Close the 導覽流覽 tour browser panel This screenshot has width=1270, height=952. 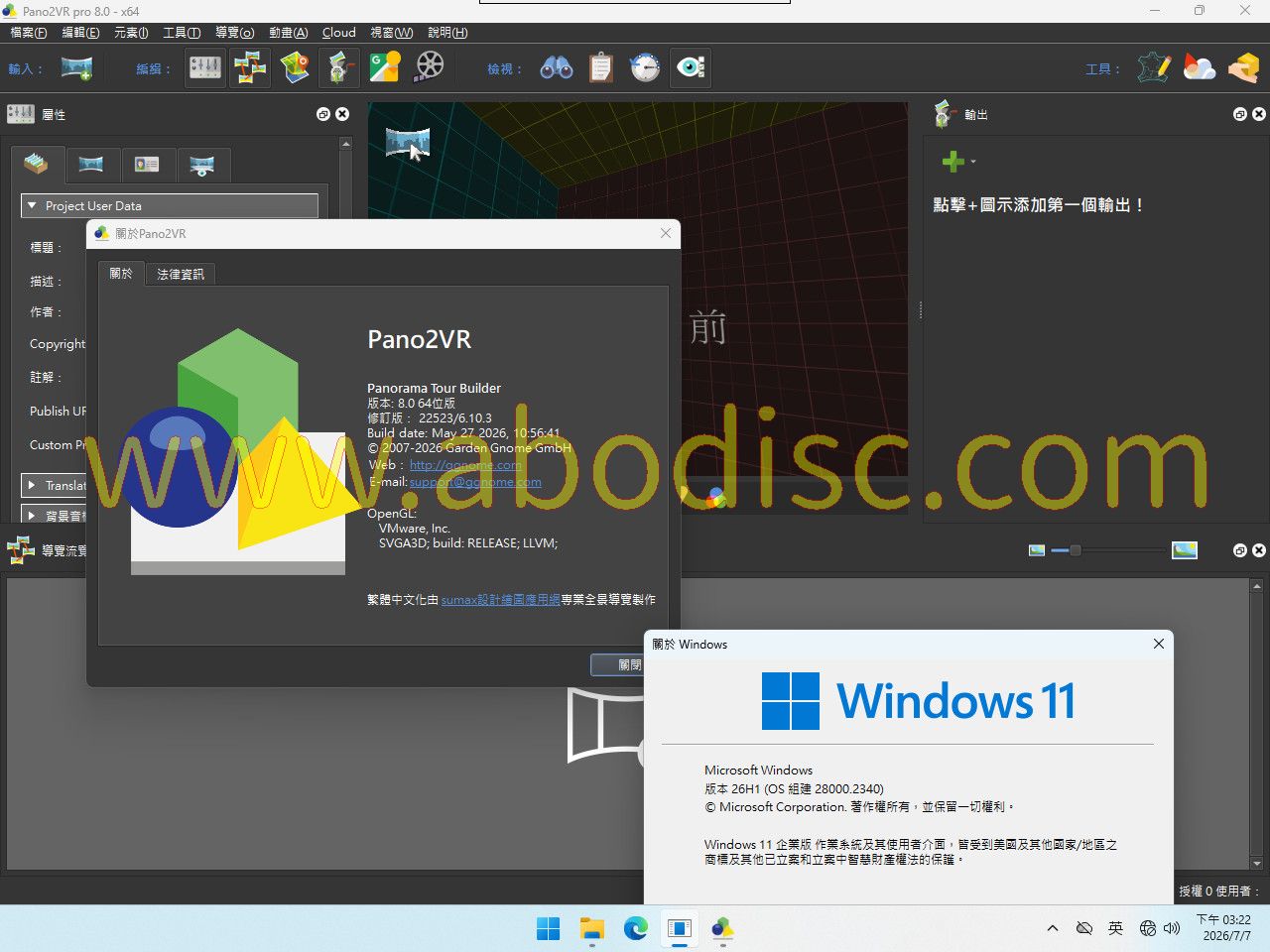click(x=1259, y=550)
